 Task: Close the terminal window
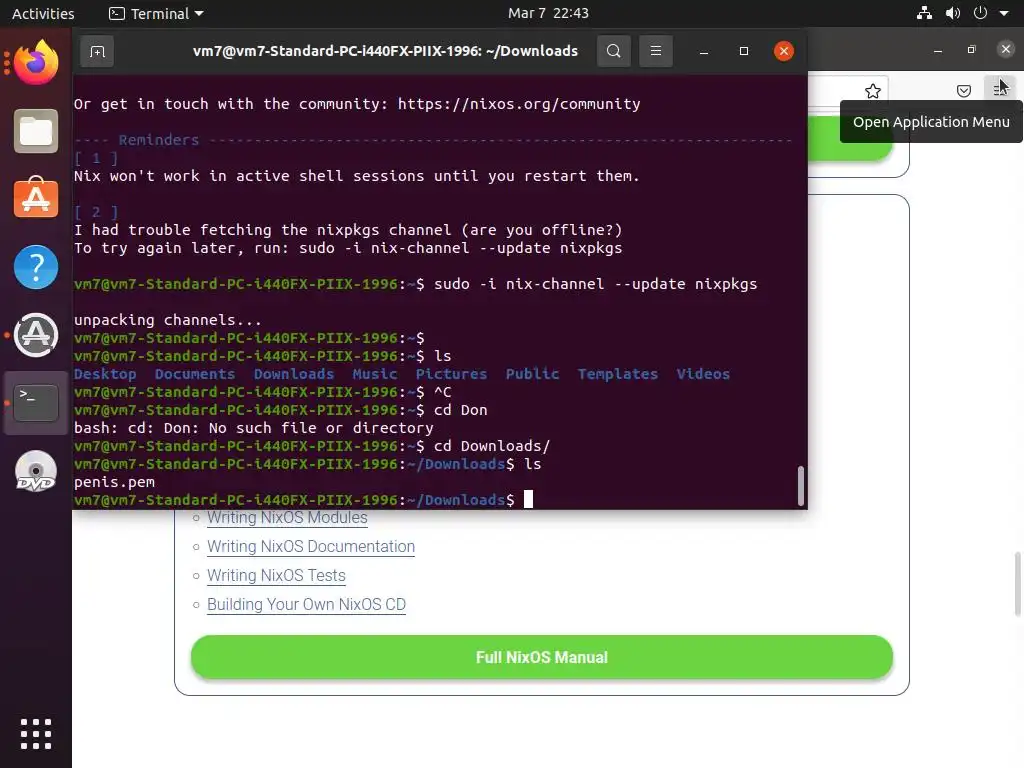[x=784, y=51]
